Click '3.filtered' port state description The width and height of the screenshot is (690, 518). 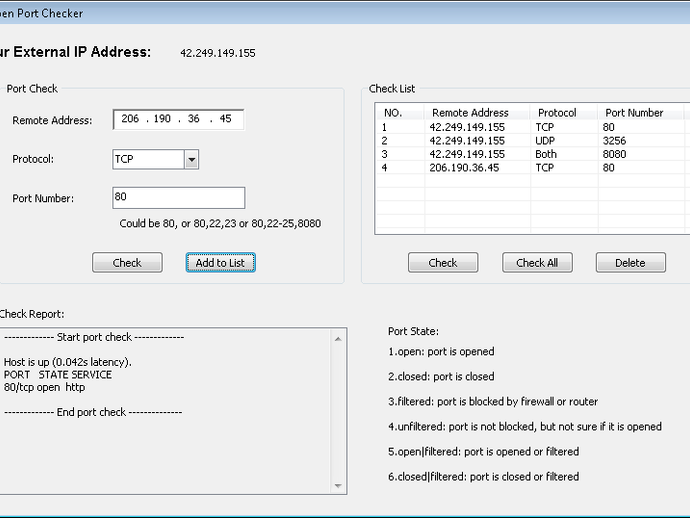click(493, 402)
